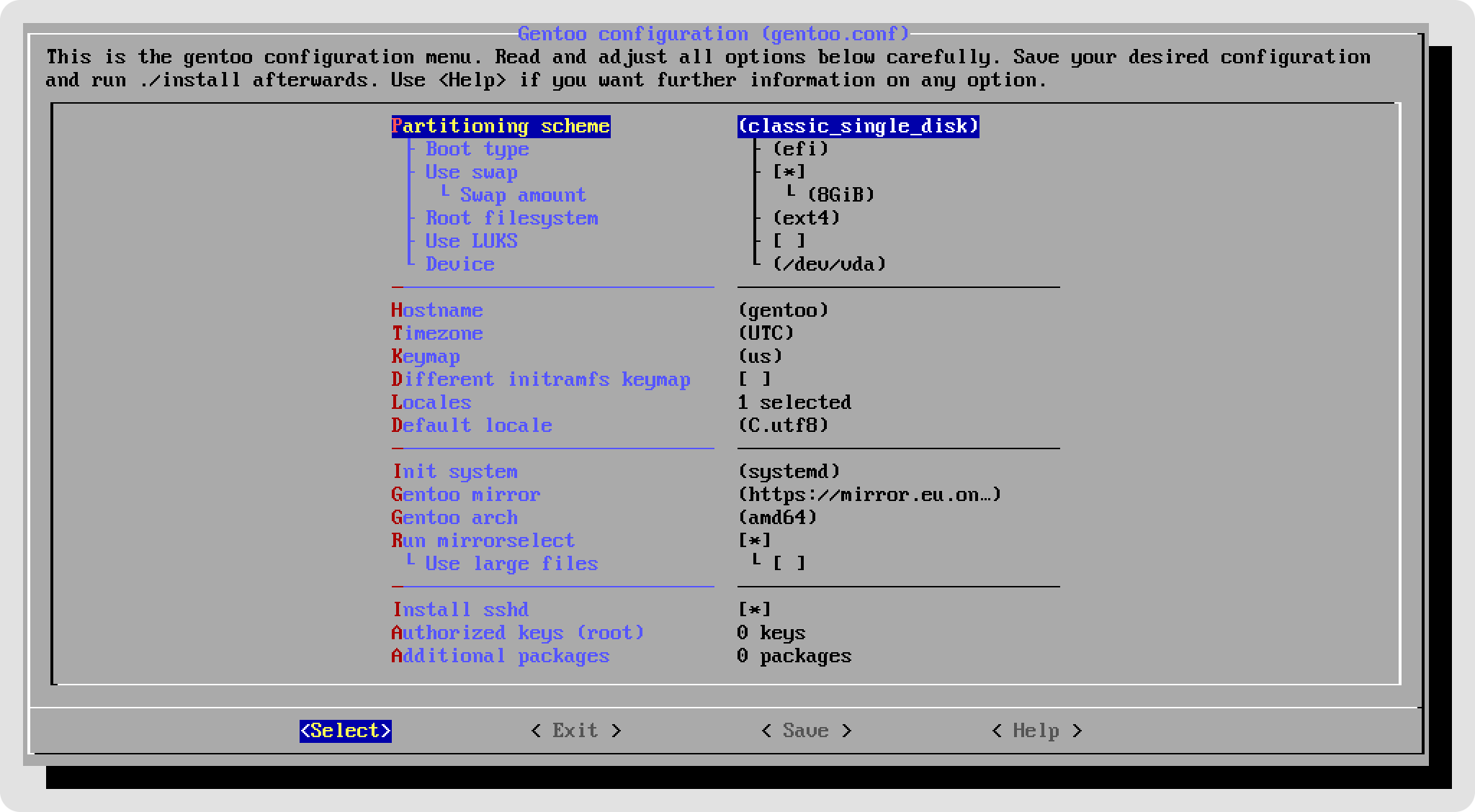Click the Select button
This screenshot has width=1475, height=812.
tap(345, 731)
